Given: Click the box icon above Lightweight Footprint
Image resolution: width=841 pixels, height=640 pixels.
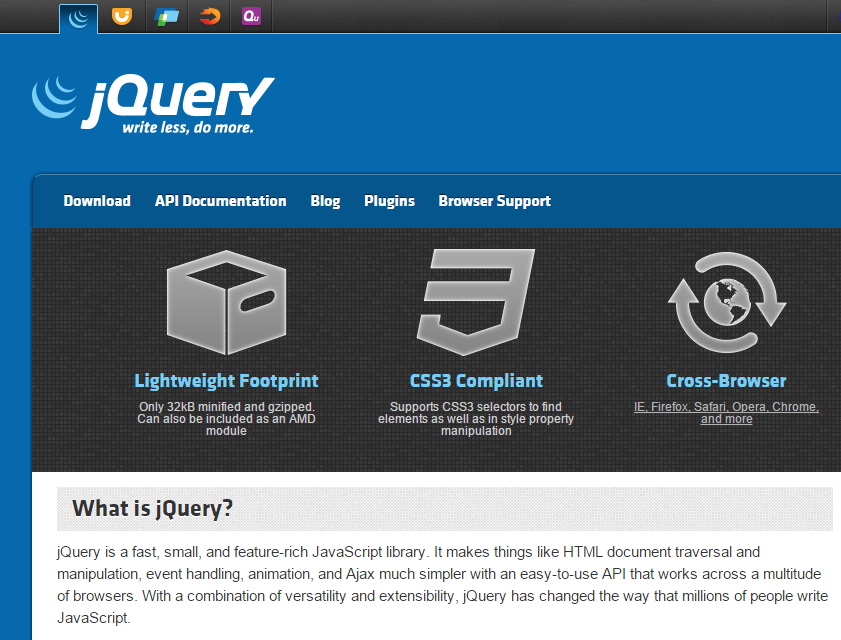Looking at the screenshot, I should [226, 303].
